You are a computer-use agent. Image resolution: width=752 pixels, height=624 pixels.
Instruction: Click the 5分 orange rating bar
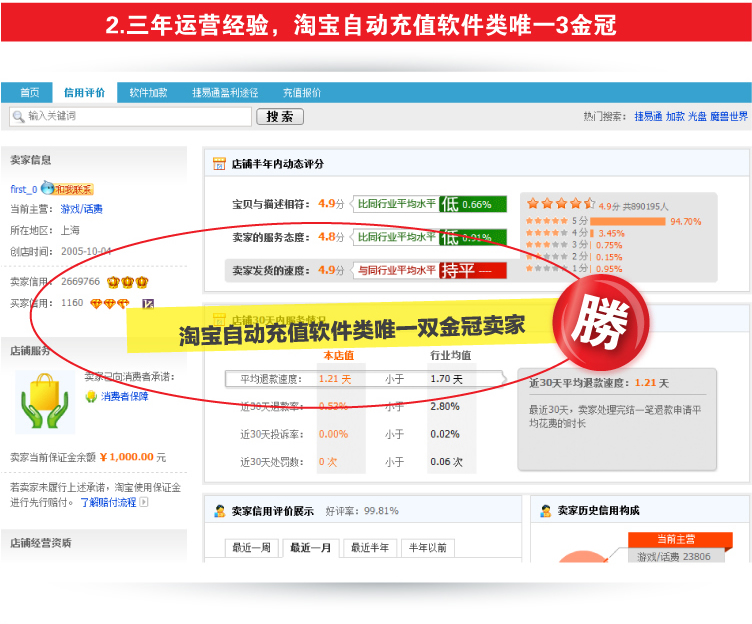coord(628,221)
